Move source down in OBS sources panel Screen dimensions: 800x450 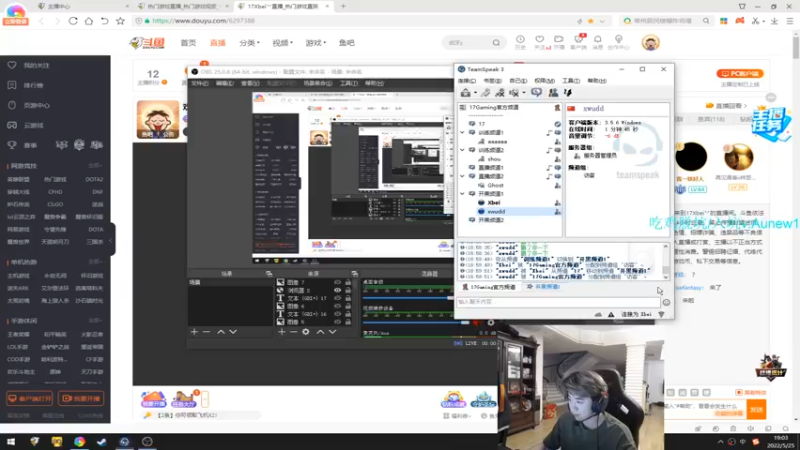coord(333,332)
